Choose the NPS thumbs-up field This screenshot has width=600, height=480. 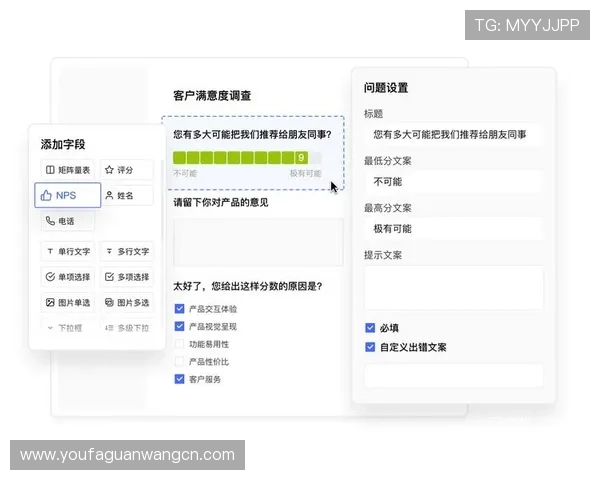(68, 195)
